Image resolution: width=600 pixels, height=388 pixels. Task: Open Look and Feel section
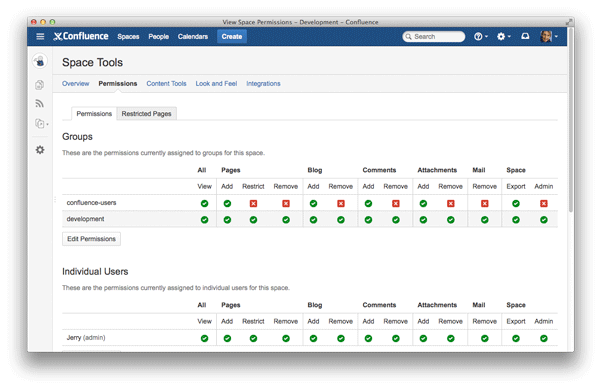pyautogui.click(x=216, y=83)
